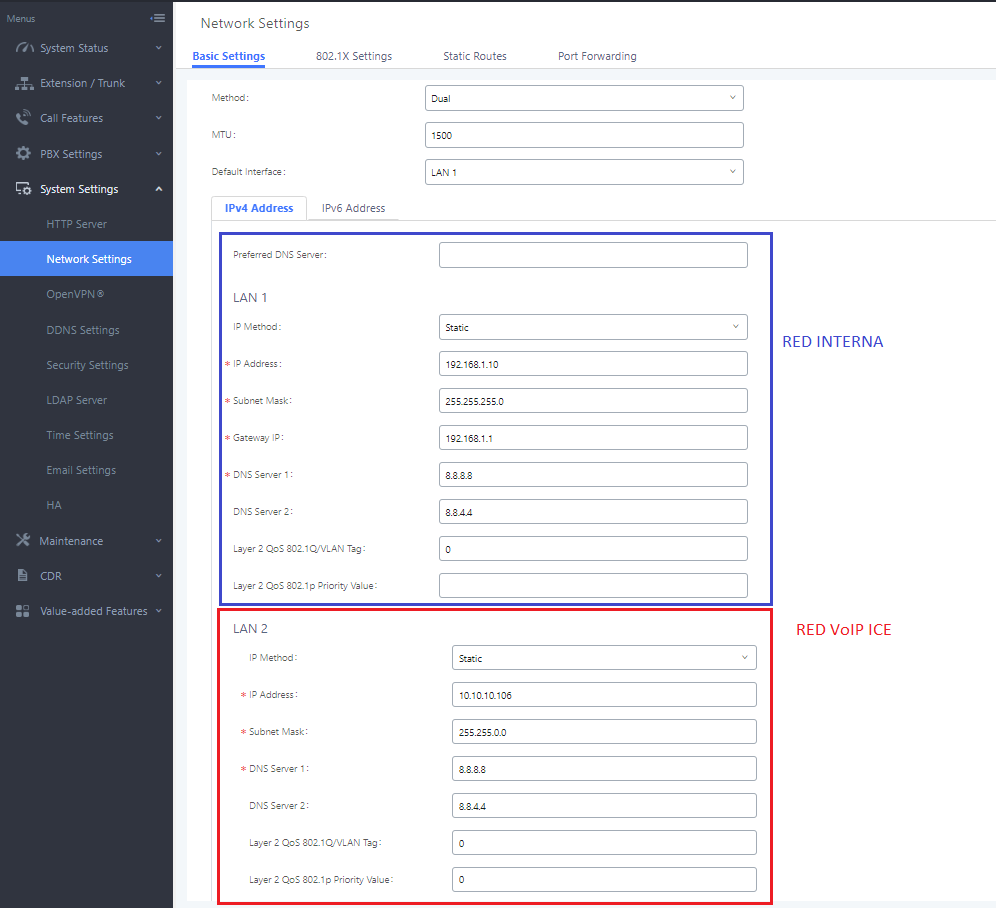Open the LAN 1 IP Method dropdown
Screen dimensions: 996x908
pos(593,327)
